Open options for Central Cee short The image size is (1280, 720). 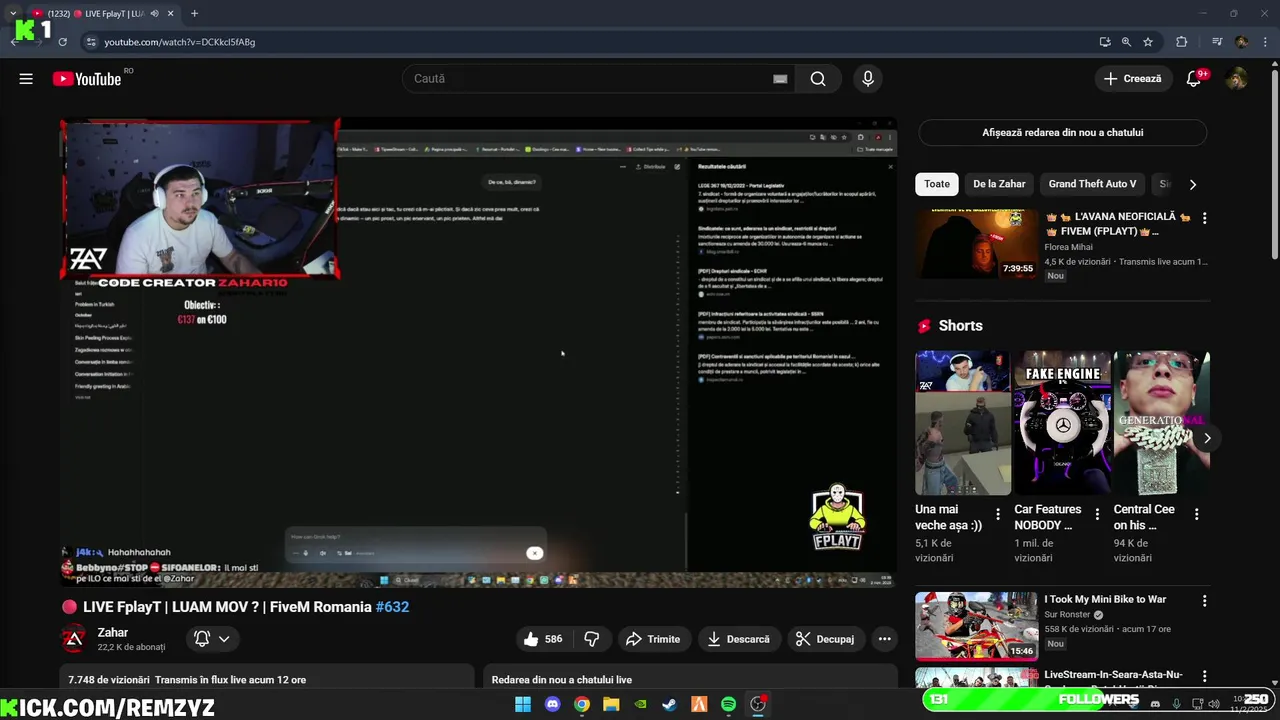point(1196,515)
